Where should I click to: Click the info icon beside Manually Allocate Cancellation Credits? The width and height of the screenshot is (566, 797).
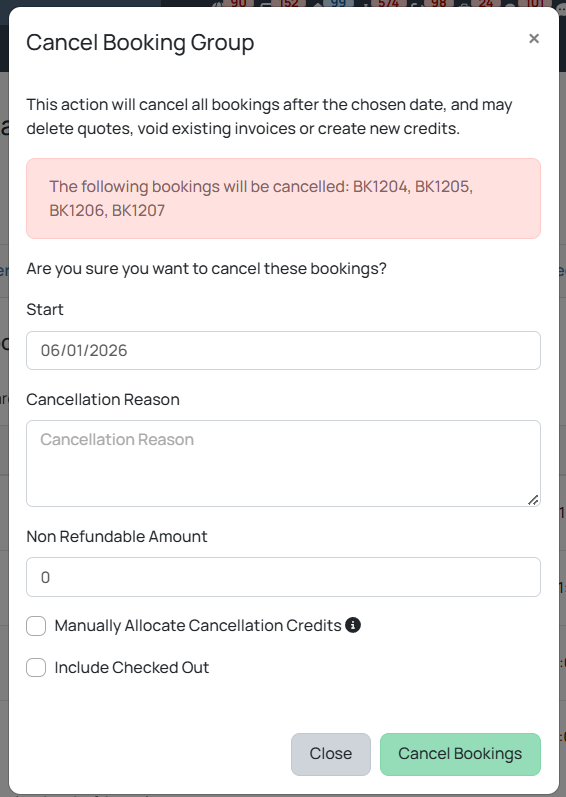[x=353, y=625]
